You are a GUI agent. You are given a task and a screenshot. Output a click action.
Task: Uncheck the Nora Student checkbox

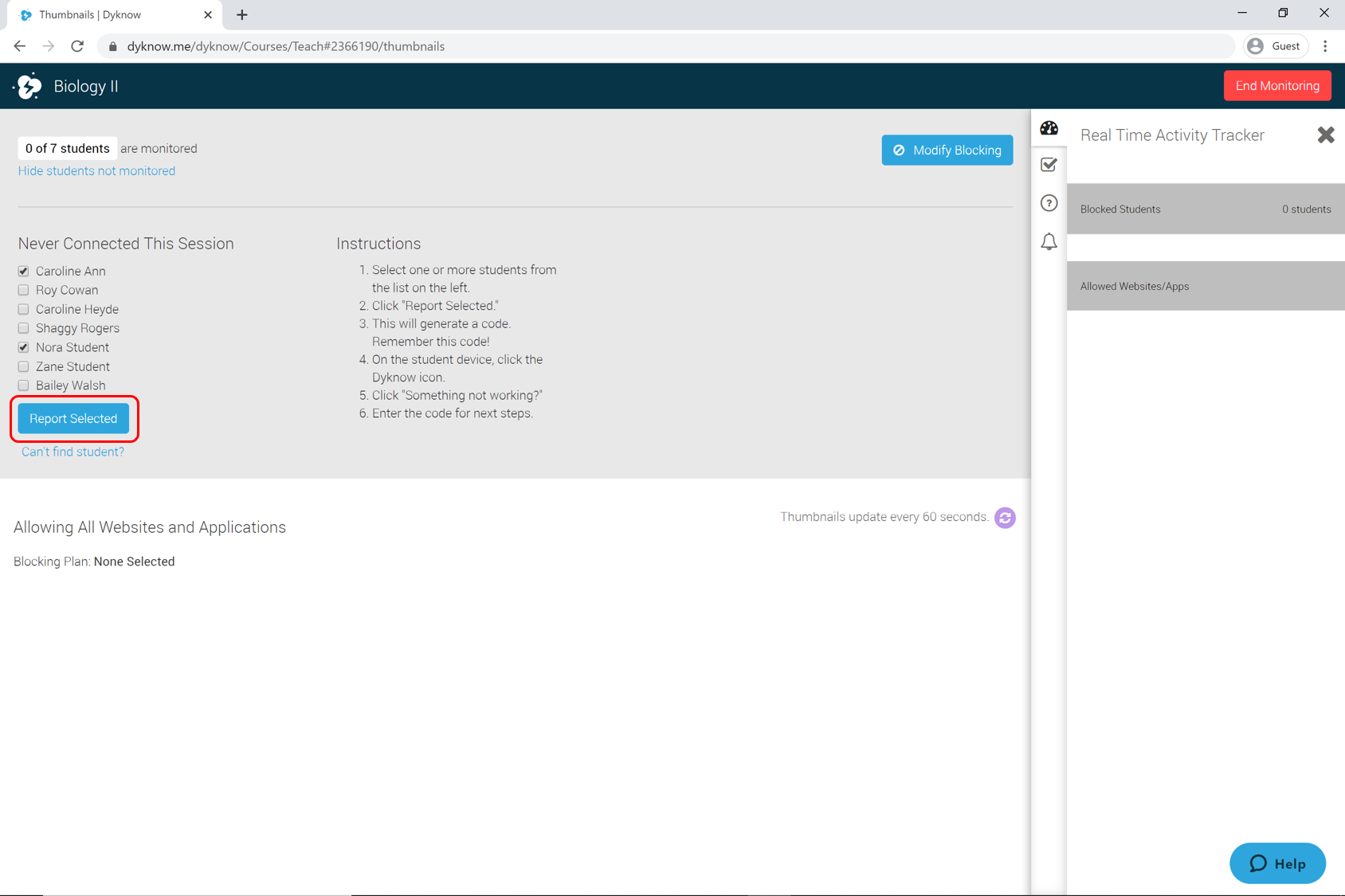tap(23, 347)
